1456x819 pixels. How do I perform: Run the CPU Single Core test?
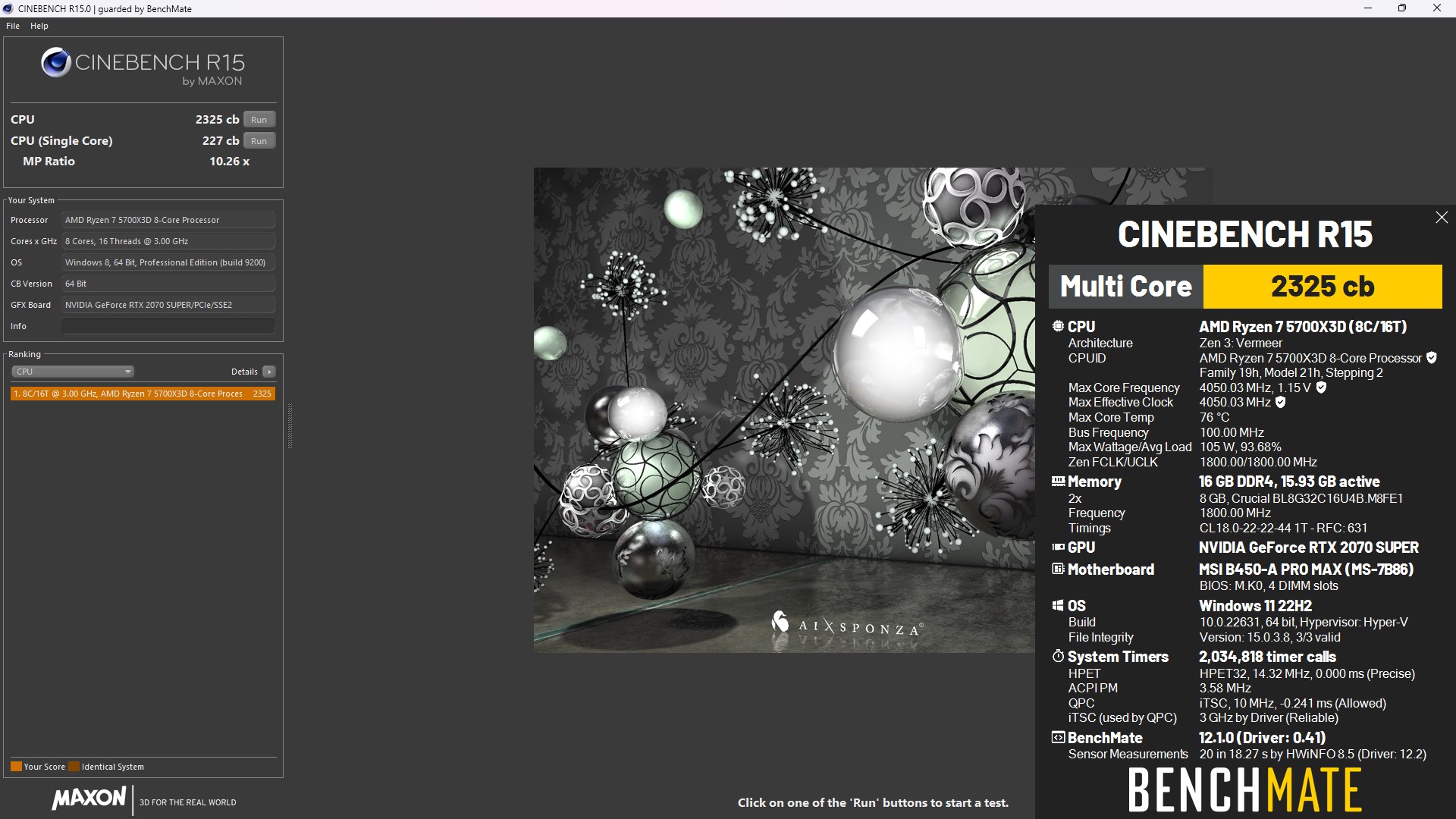(259, 141)
